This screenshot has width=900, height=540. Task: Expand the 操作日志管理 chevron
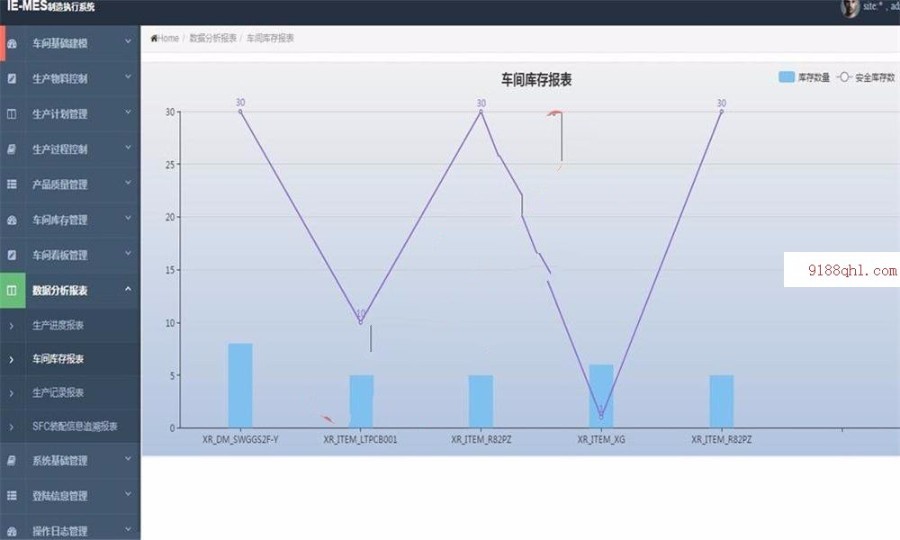(128, 529)
